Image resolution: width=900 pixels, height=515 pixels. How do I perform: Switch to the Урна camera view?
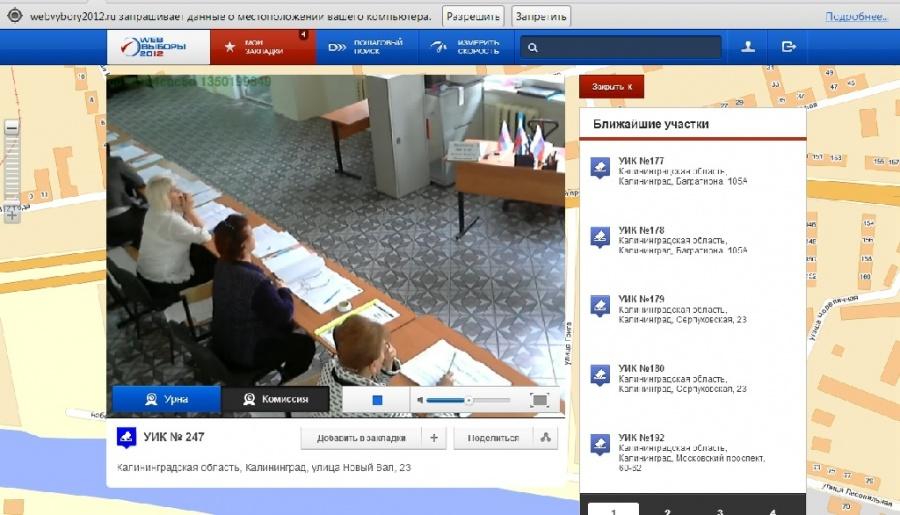pos(166,400)
